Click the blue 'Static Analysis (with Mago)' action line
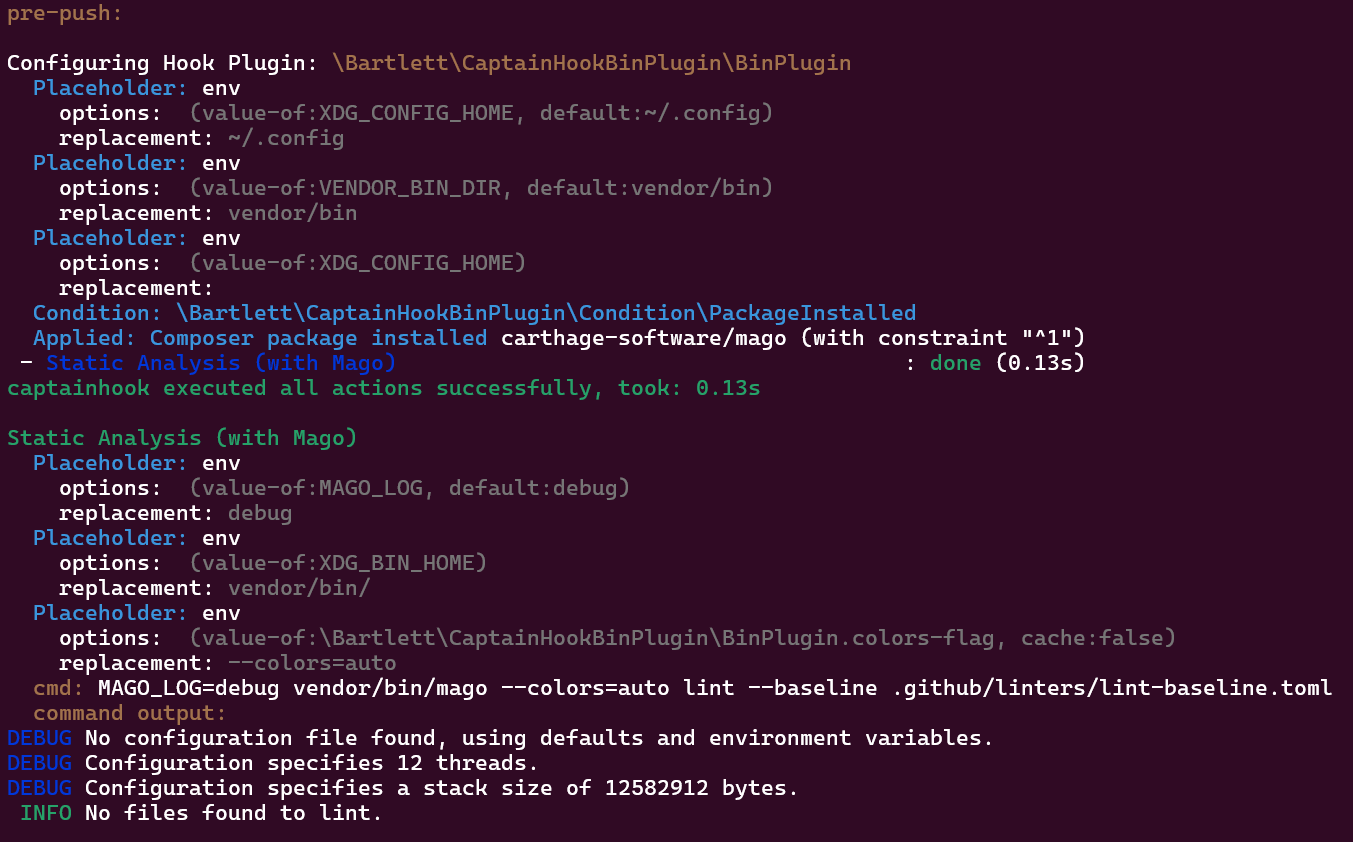The width and height of the screenshot is (1353, 842). click(220, 363)
